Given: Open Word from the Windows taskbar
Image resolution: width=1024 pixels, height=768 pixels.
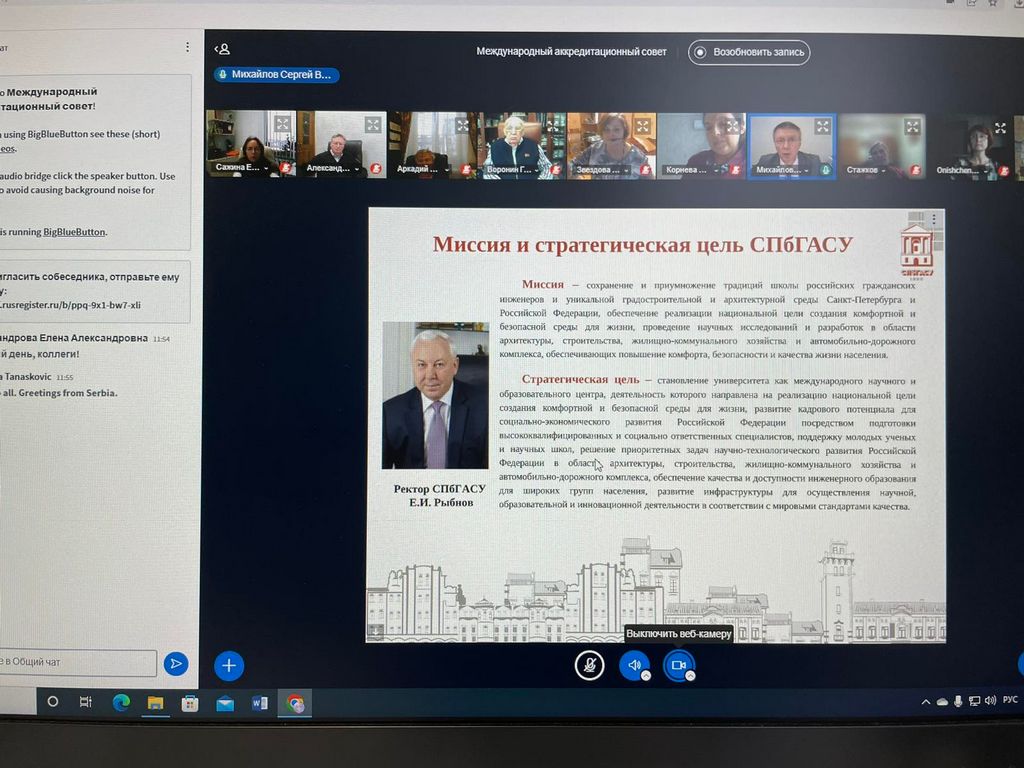Looking at the screenshot, I should pyautogui.click(x=260, y=702).
